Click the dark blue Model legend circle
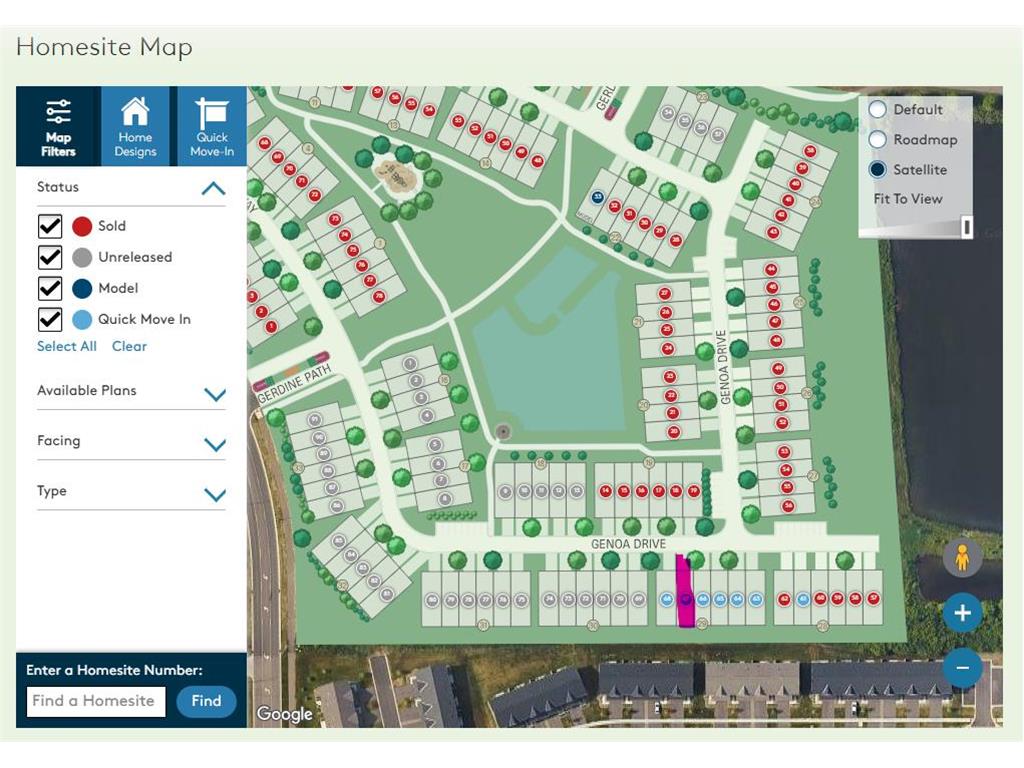Image resolution: width=1024 pixels, height=768 pixels. (82, 289)
